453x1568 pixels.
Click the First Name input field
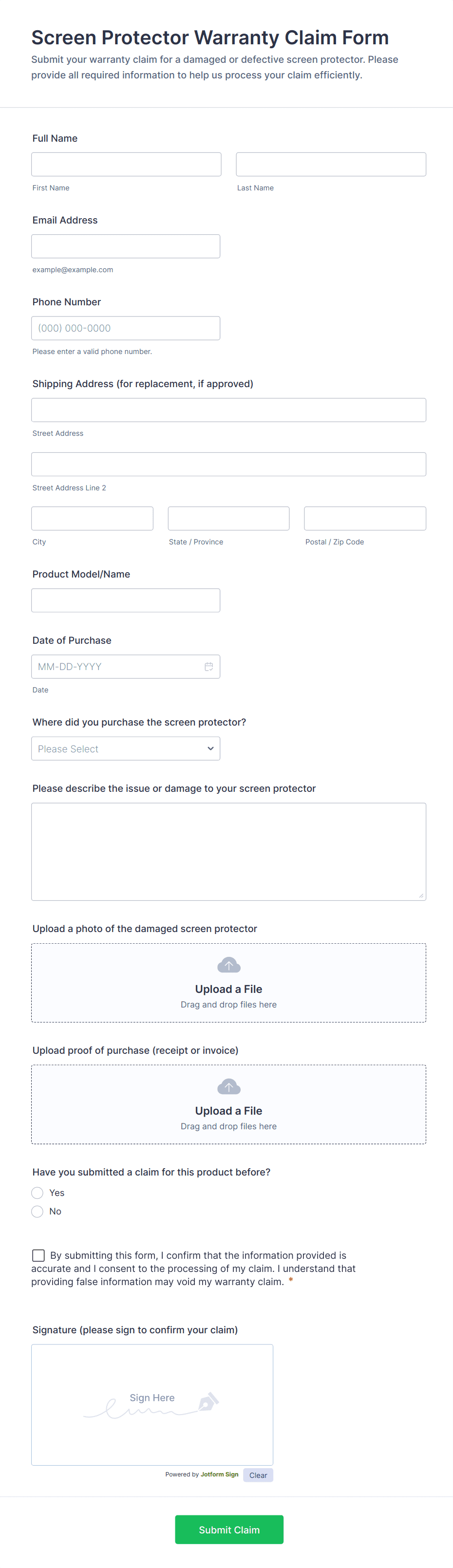click(126, 165)
